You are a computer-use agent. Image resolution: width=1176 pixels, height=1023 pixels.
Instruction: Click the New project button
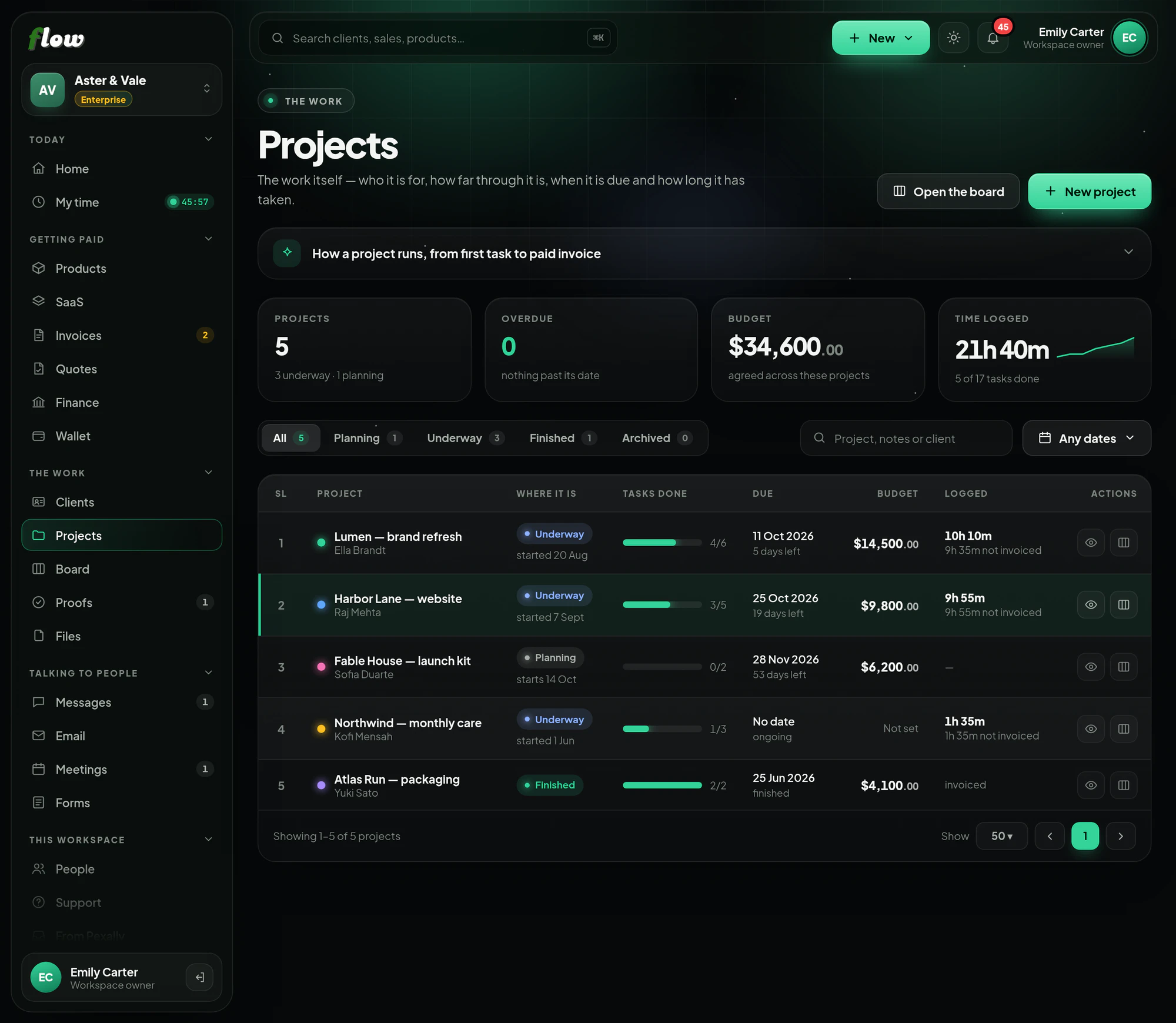pyautogui.click(x=1090, y=191)
